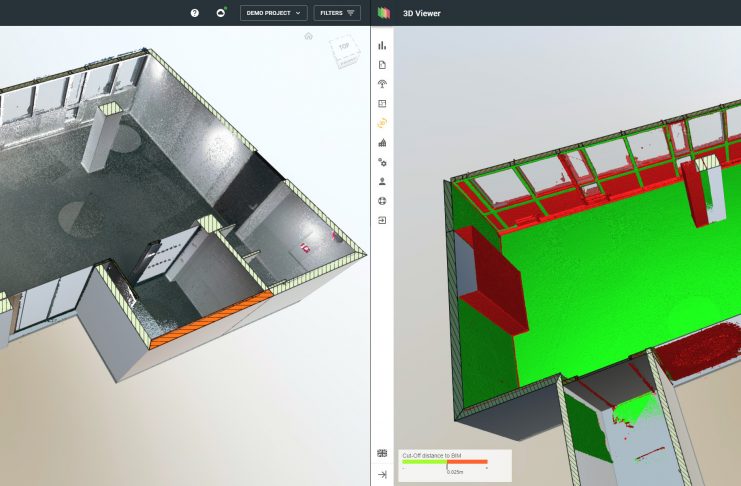This screenshot has width=741, height=486.
Task: Click the help question mark icon
Action: [194, 13]
